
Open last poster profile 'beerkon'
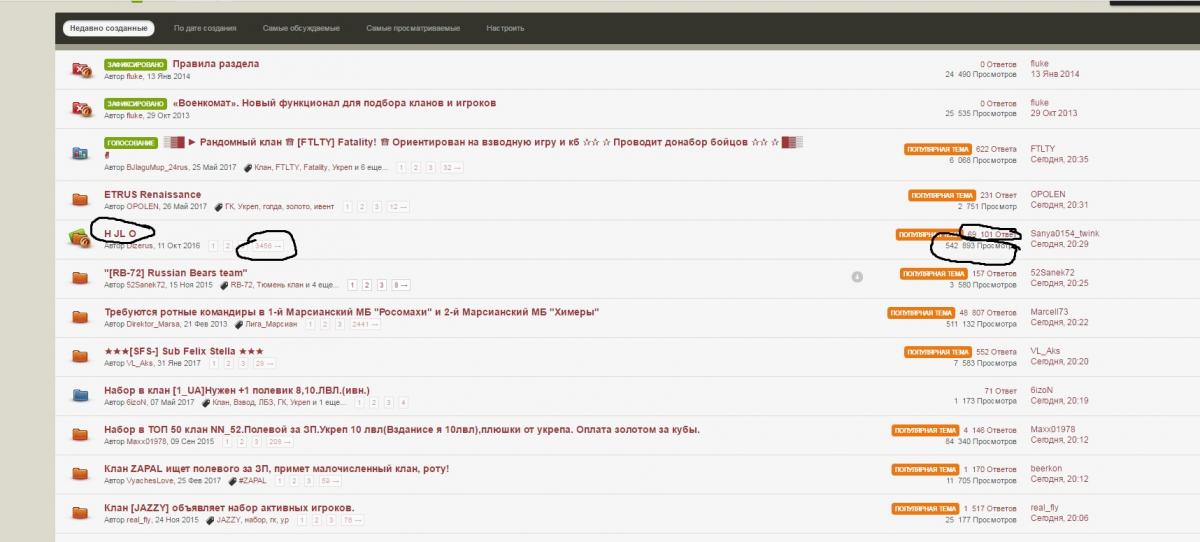pyautogui.click(x=1047, y=468)
